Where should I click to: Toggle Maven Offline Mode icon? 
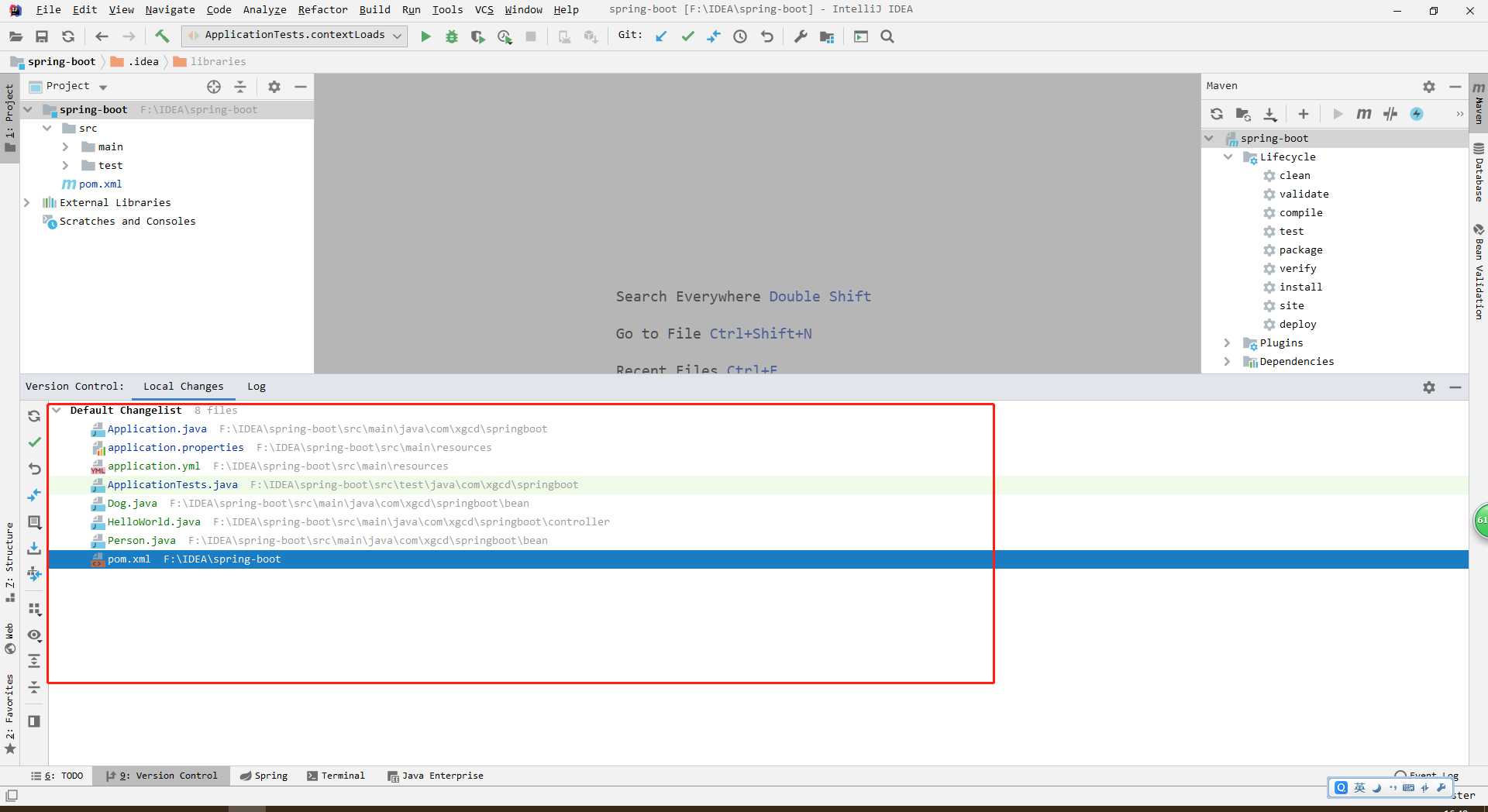1390,114
